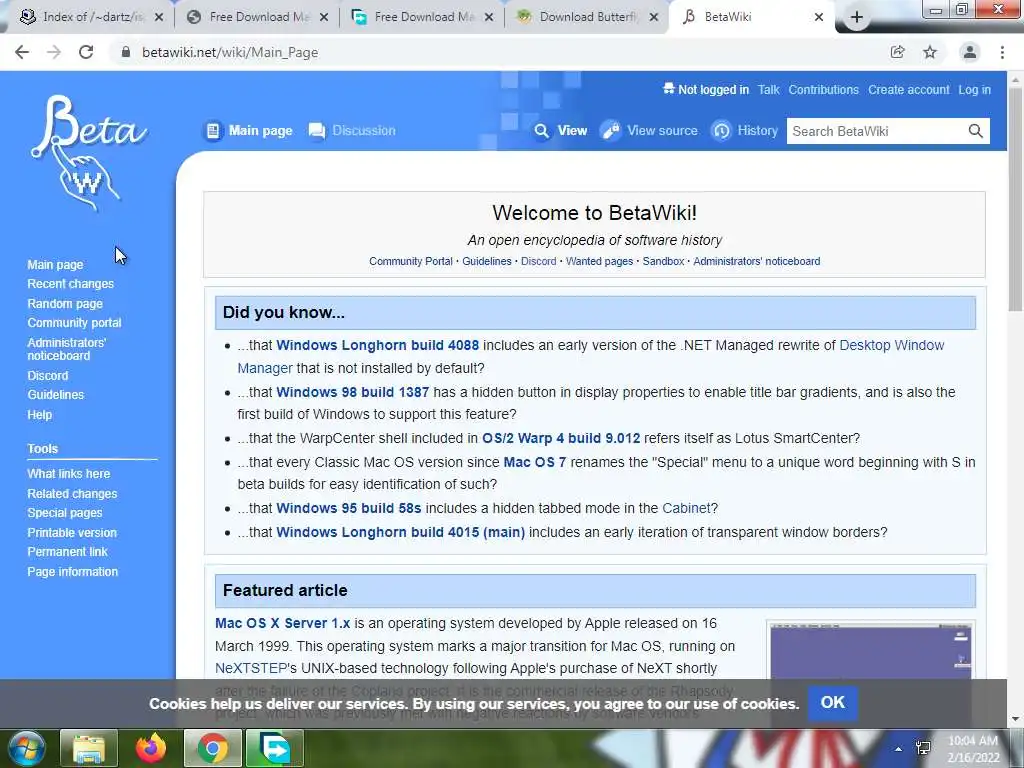
Task: Open Mac OS X Server 1.x featured article
Action: 283,623
